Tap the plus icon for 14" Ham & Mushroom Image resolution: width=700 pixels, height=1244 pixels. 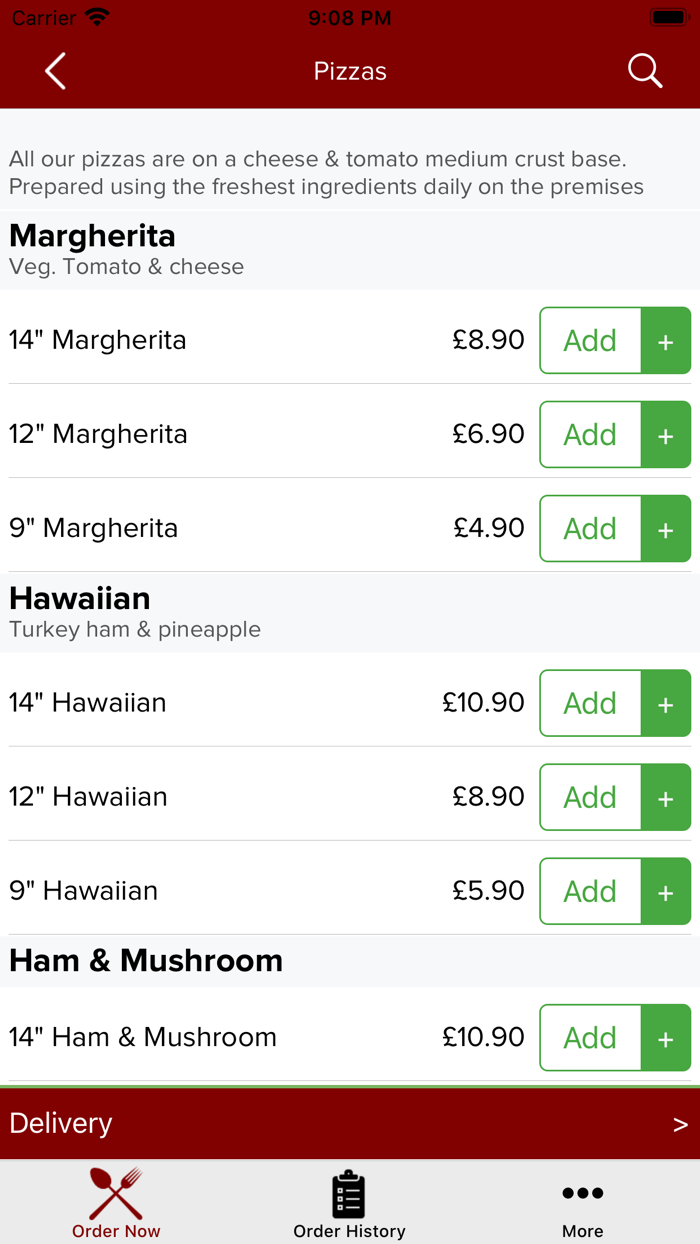pos(665,1038)
